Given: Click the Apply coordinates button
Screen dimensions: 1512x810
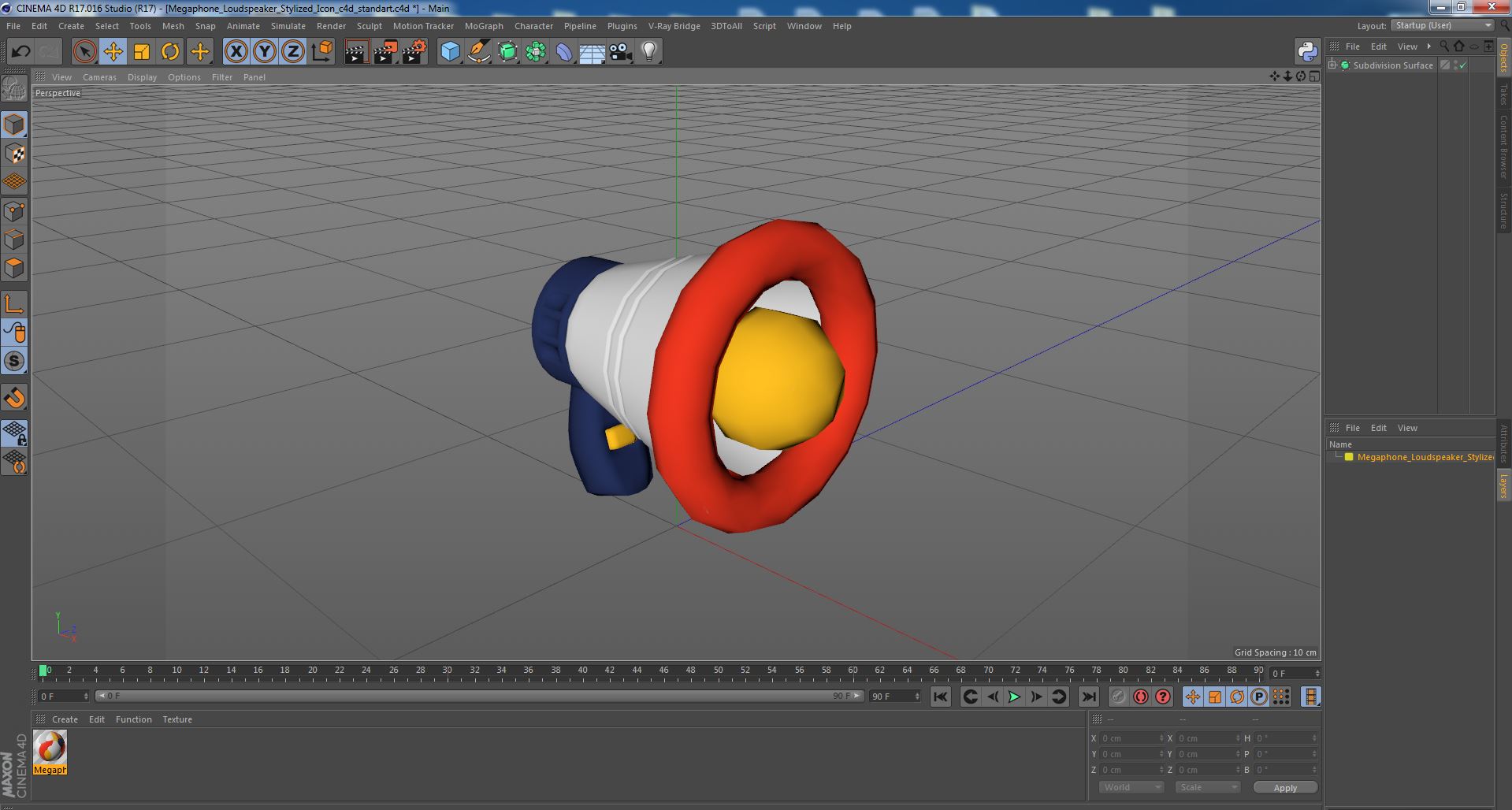Looking at the screenshot, I should (1285, 788).
